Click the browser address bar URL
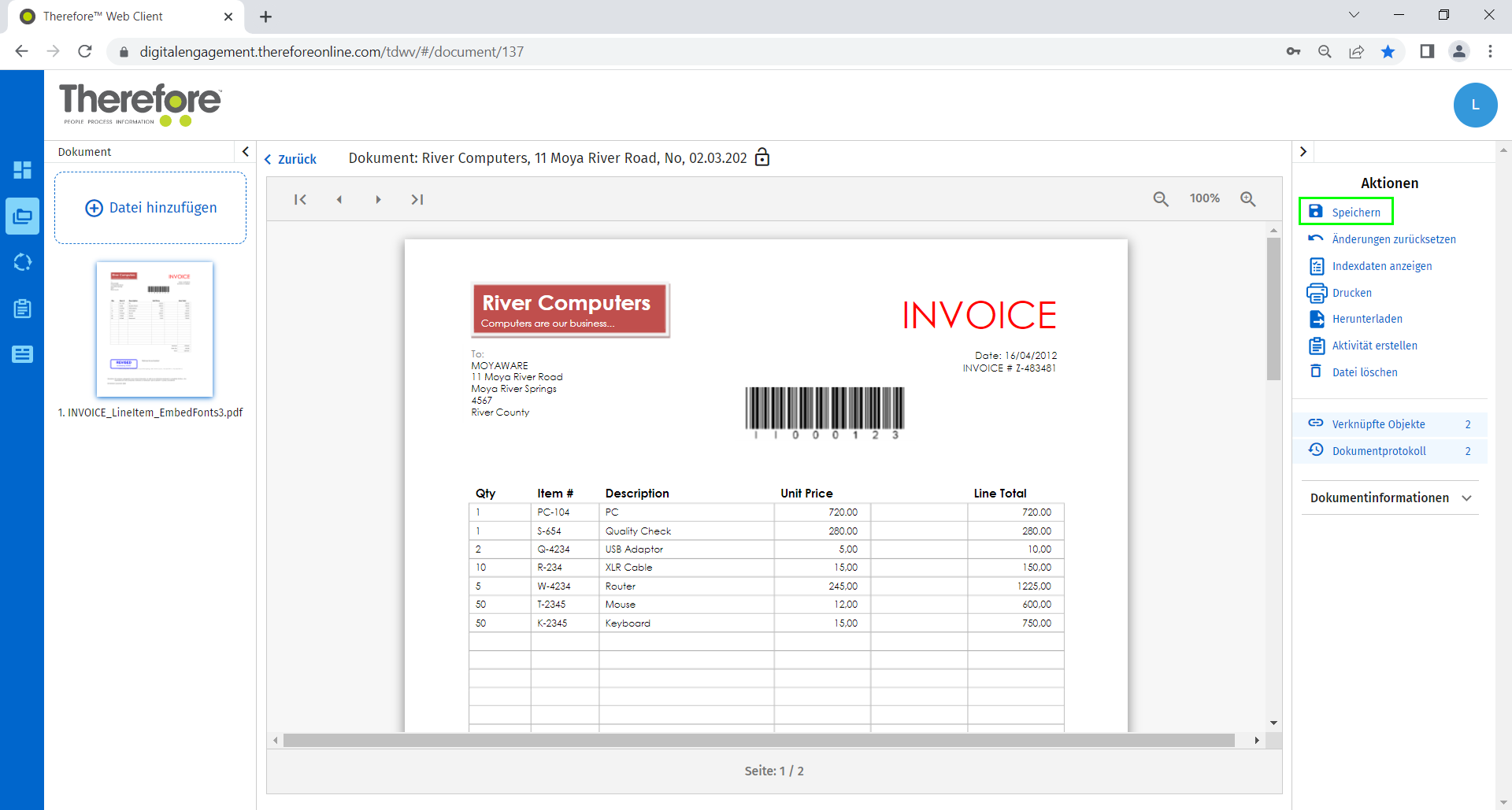The height and width of the screenshot is (810, 1512). pyautogui.click(x=332, y=52)
